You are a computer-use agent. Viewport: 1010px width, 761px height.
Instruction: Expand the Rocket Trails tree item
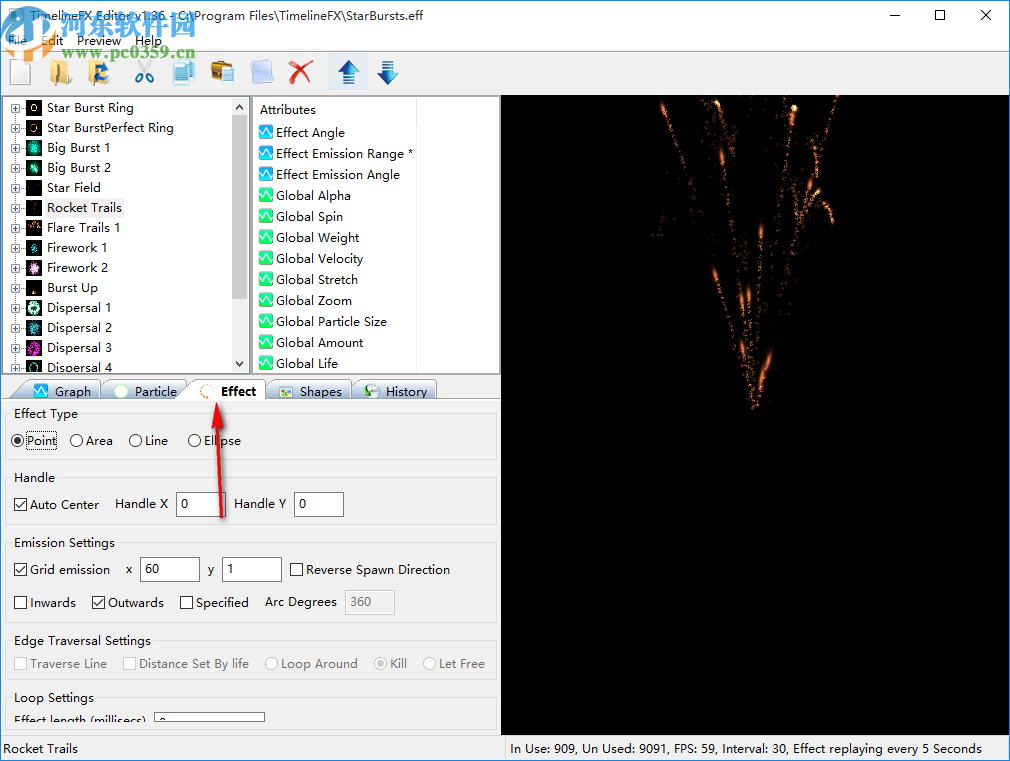(x=14, y=207)
